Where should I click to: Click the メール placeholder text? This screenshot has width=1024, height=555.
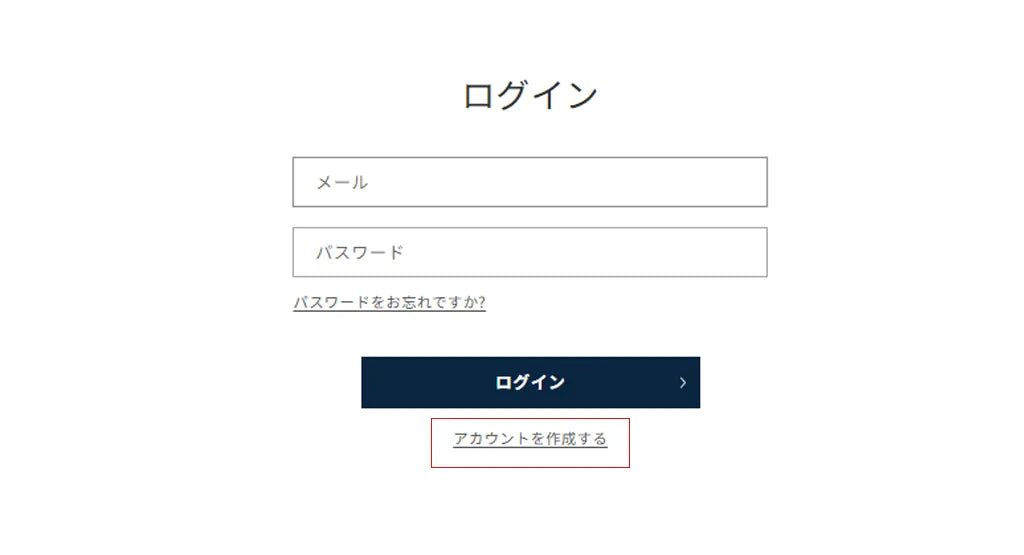pos(342,182)
